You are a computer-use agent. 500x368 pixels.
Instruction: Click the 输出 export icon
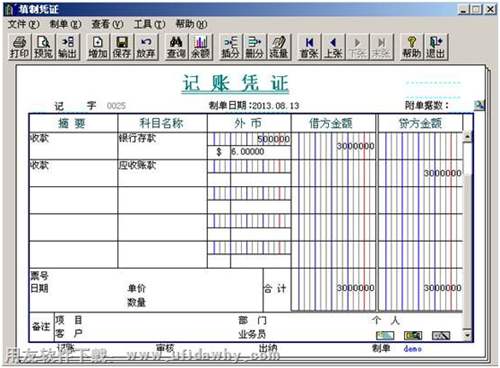[x=68, y=47]
